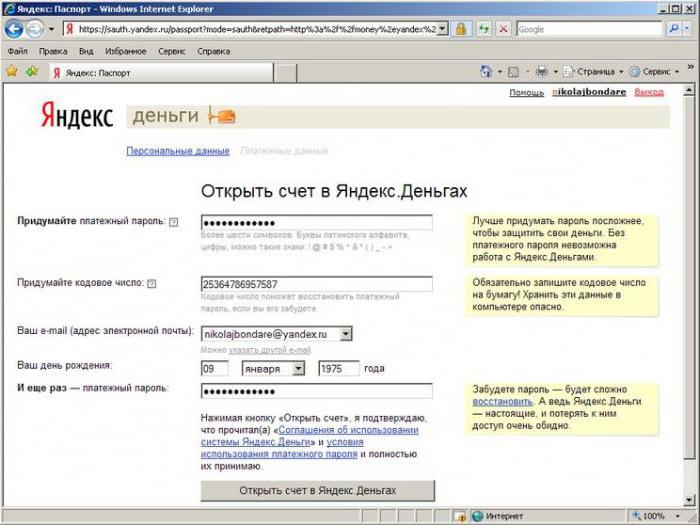Click указать другой e-mail link
Screen dimensions: 700x525
270,350
